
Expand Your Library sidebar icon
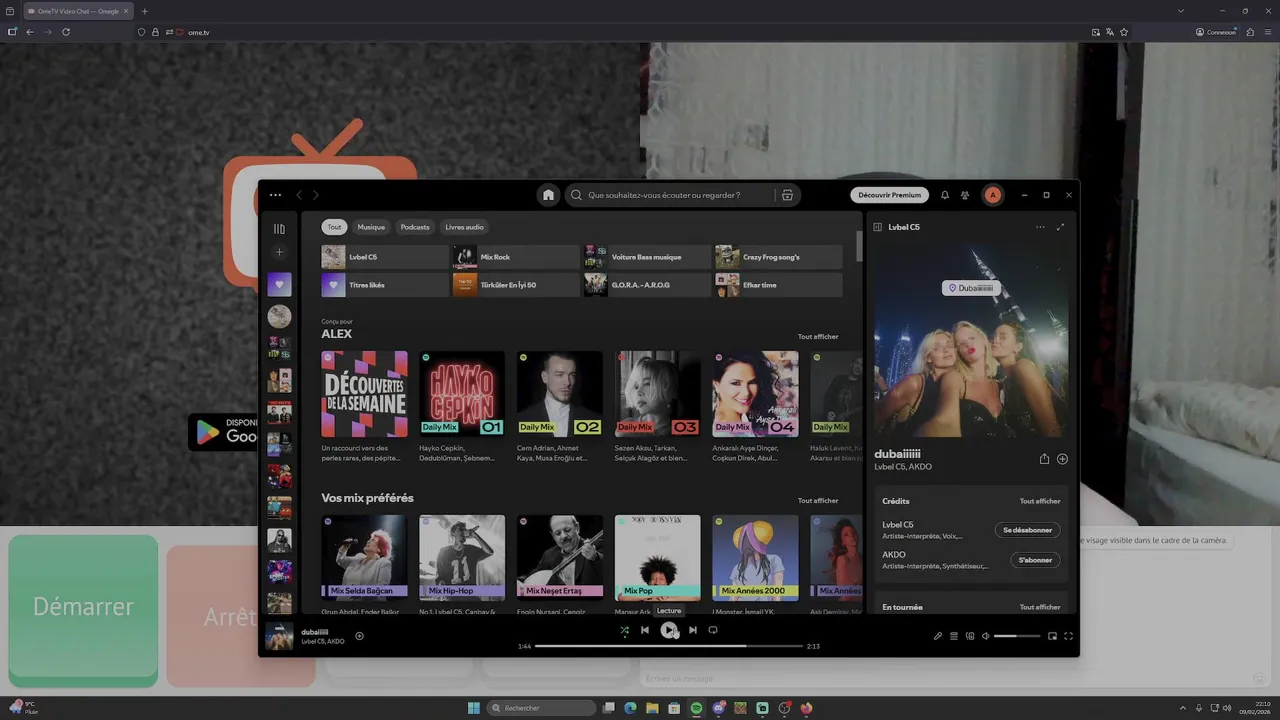coord(279,229)
